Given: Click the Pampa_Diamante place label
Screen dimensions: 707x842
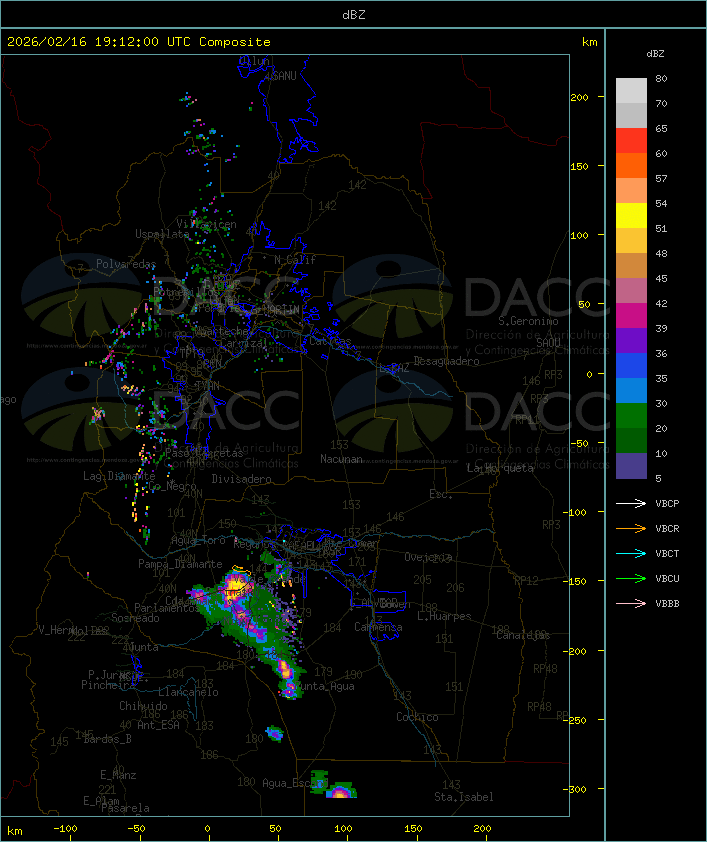Looking at the screenshot, I should (x=180, y=564).
